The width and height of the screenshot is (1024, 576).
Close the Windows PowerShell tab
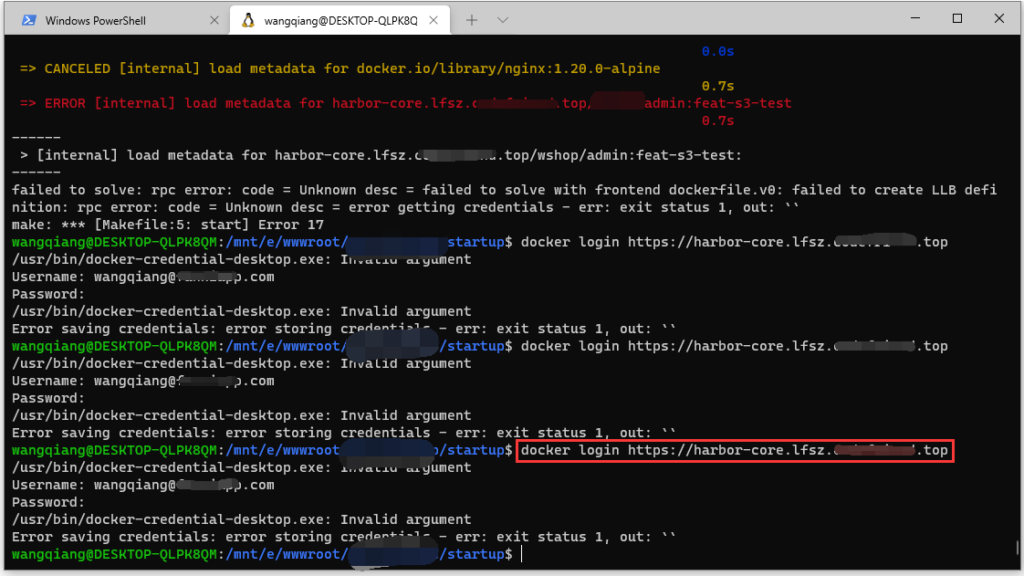pyautogui.click(x=214, y=20)
